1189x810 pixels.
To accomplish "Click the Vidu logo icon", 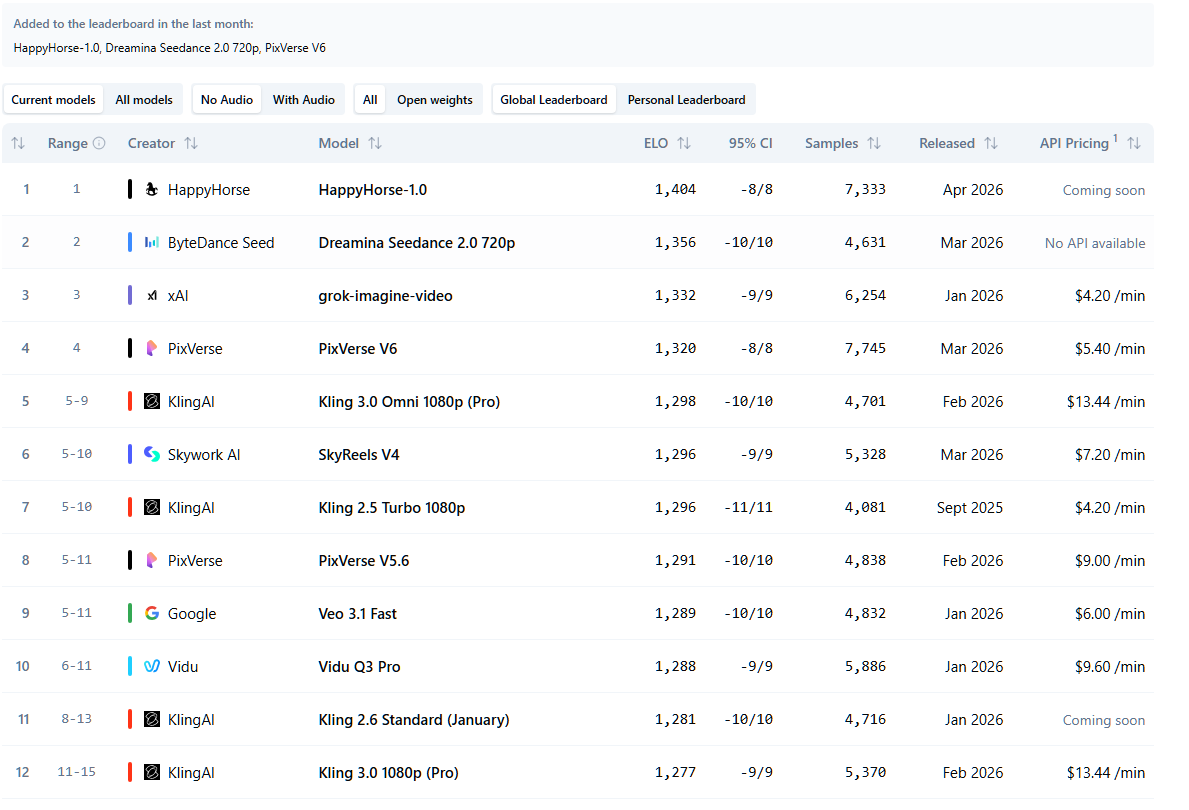I will (152, 666).
